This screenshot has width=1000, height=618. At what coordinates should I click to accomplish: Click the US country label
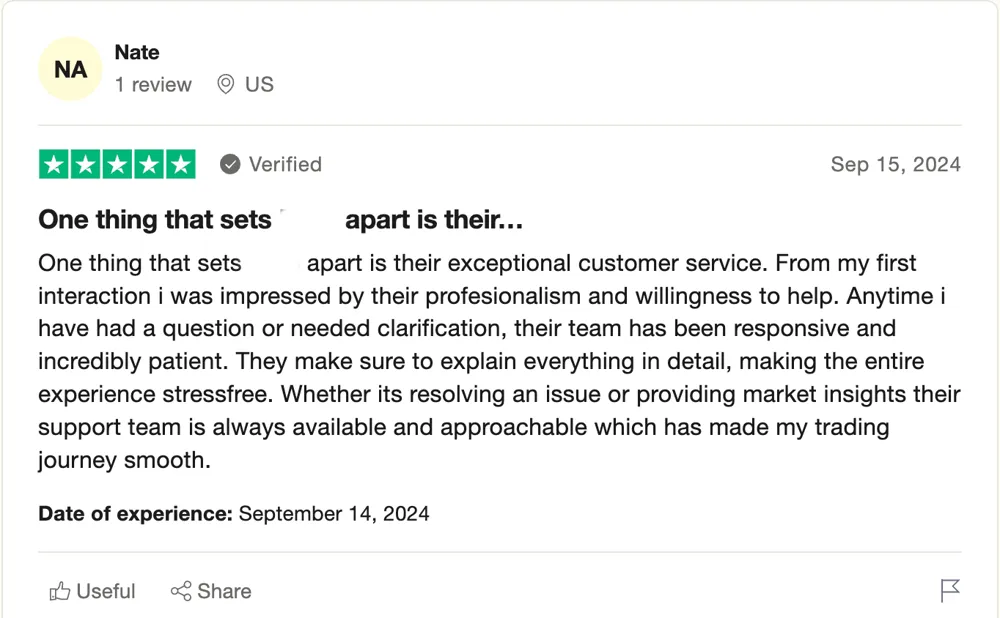(x=259, y=85)
